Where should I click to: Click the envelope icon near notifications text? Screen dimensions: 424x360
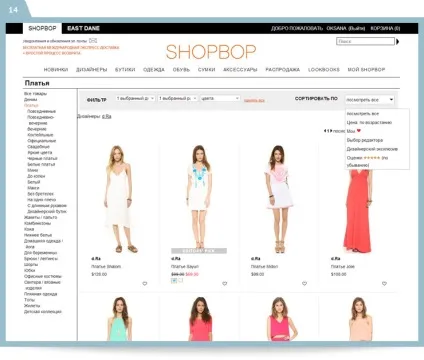tap(93, 41)
